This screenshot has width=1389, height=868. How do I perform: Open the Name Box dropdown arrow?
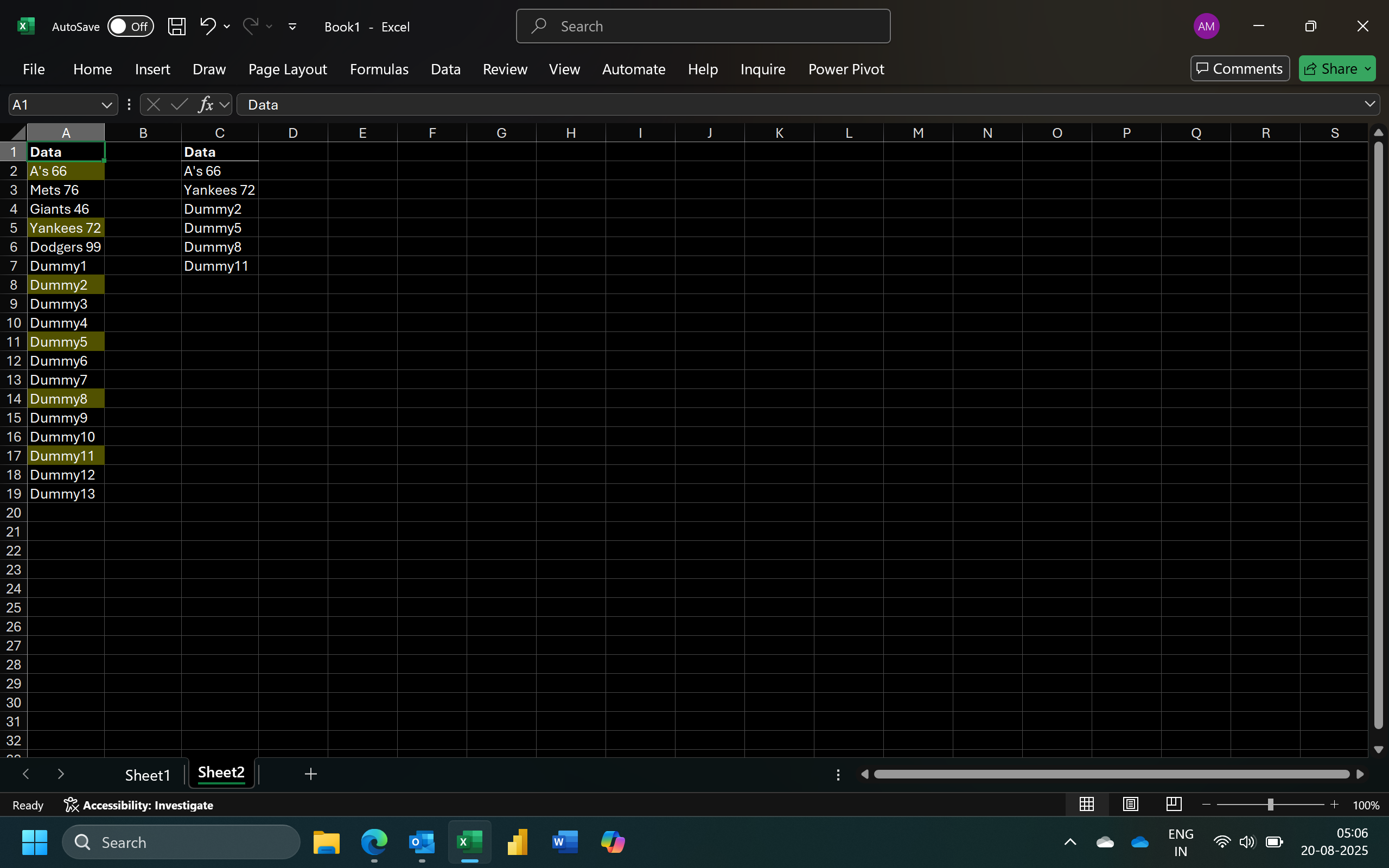pyautogui.click(x=106, y=105)
